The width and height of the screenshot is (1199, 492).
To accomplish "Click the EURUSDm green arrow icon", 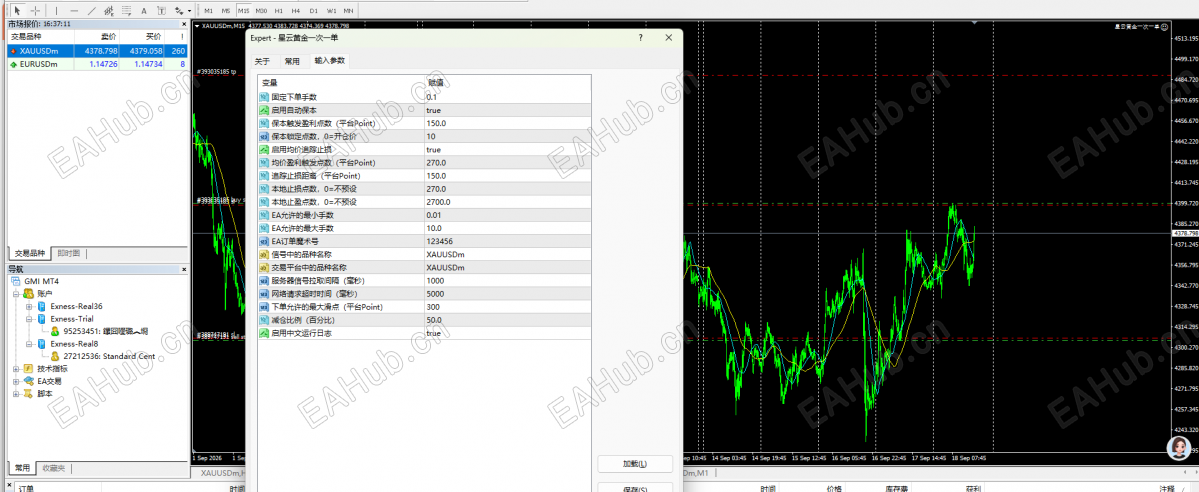I will [x=13, y=64].
